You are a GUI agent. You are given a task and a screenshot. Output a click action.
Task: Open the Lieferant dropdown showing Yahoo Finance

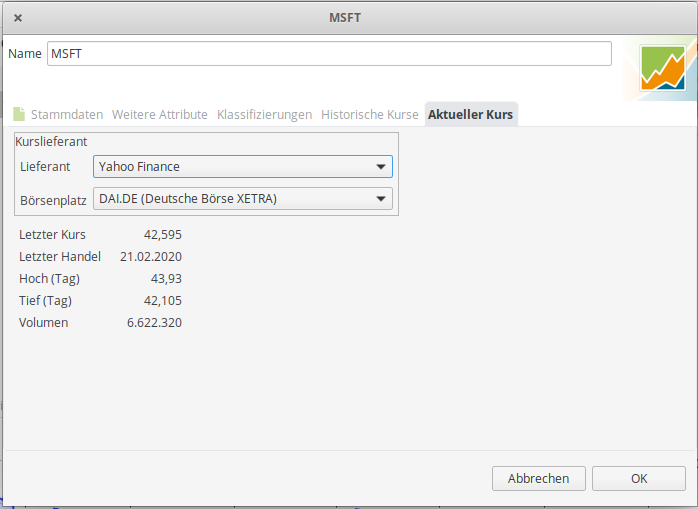point(243,167)
